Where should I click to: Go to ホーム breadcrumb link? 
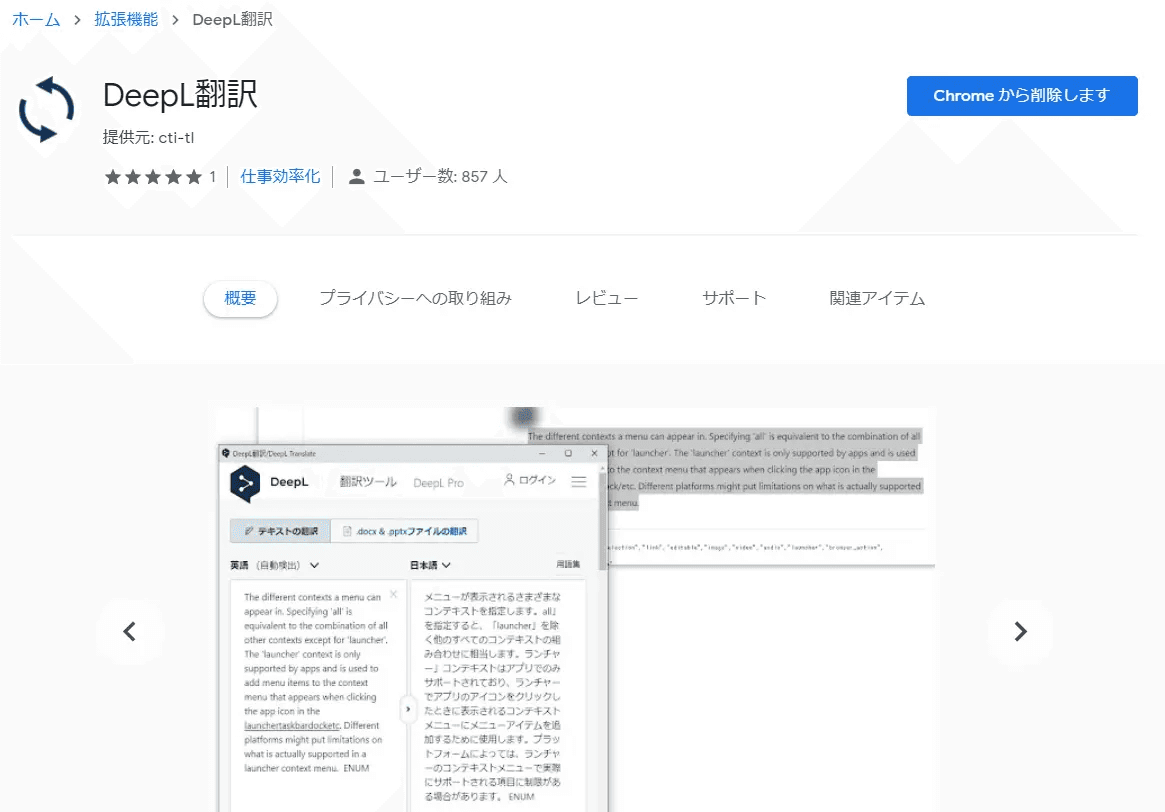click(x=36, y=20)
